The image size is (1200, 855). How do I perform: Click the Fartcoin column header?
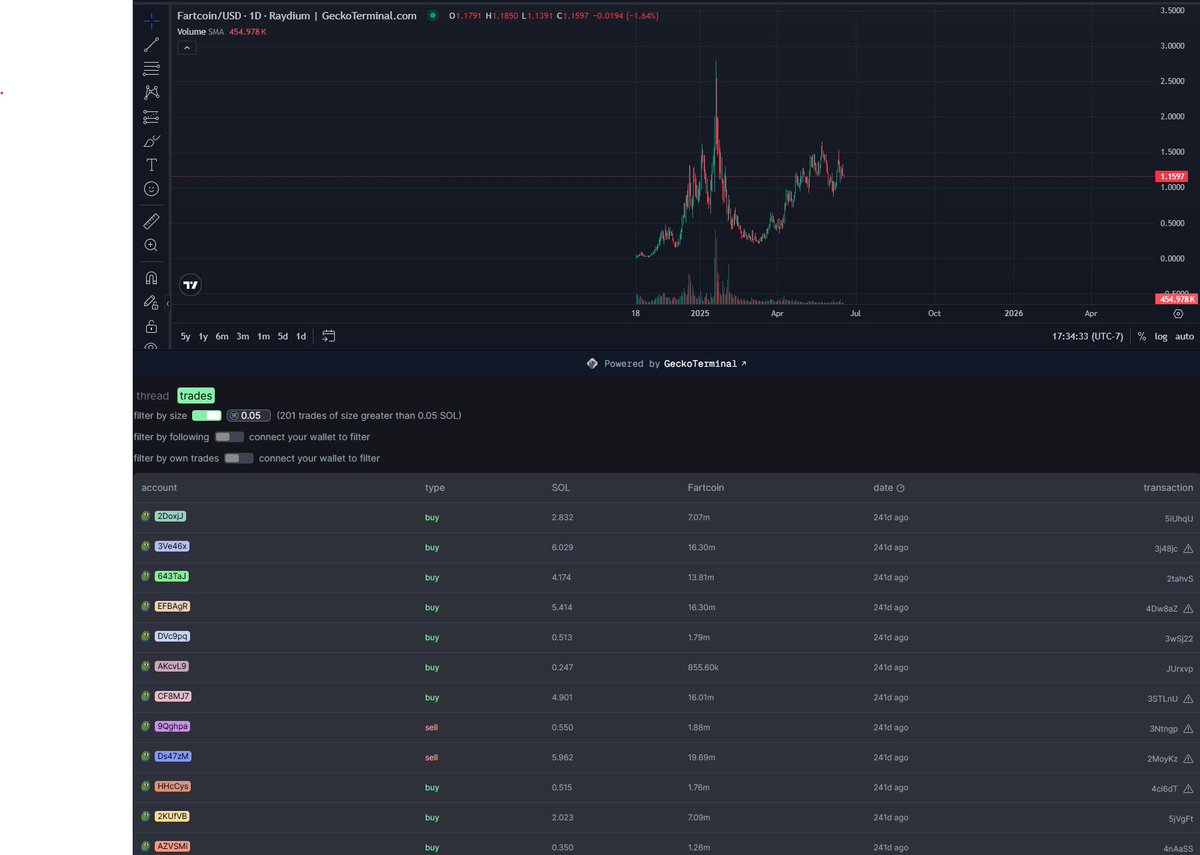point(706,488)
